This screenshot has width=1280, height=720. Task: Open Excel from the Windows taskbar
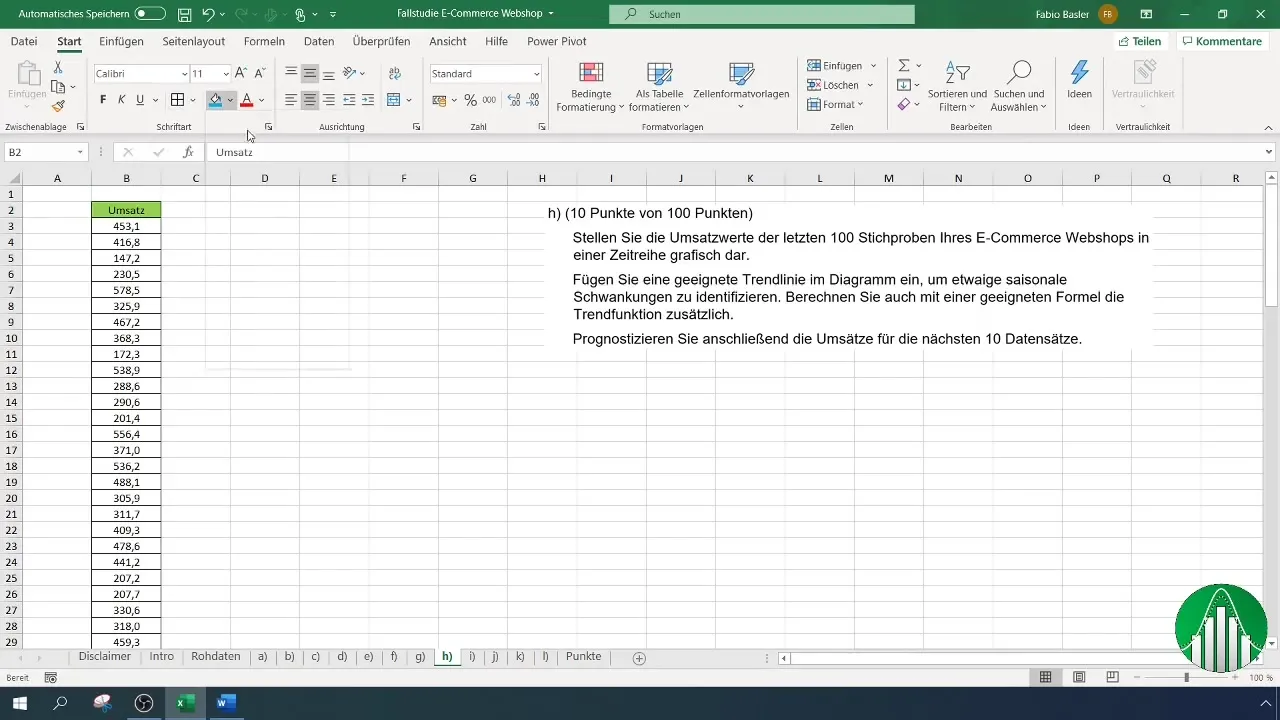[184, 703]
